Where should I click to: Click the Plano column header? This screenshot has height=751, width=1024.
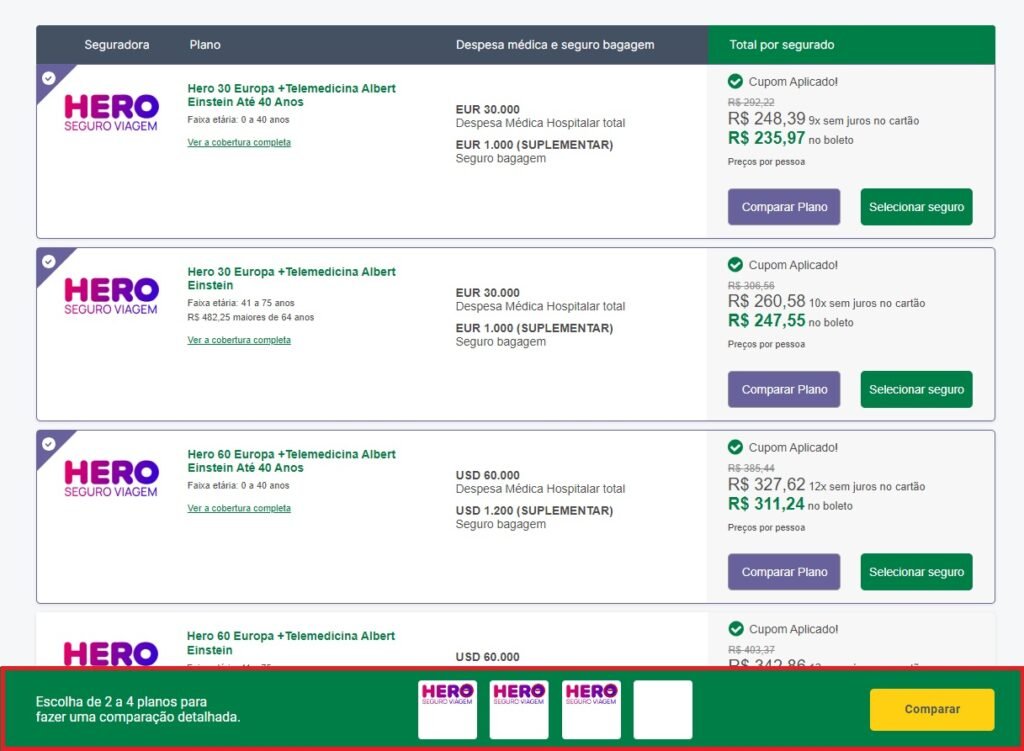tap(205, 45)
